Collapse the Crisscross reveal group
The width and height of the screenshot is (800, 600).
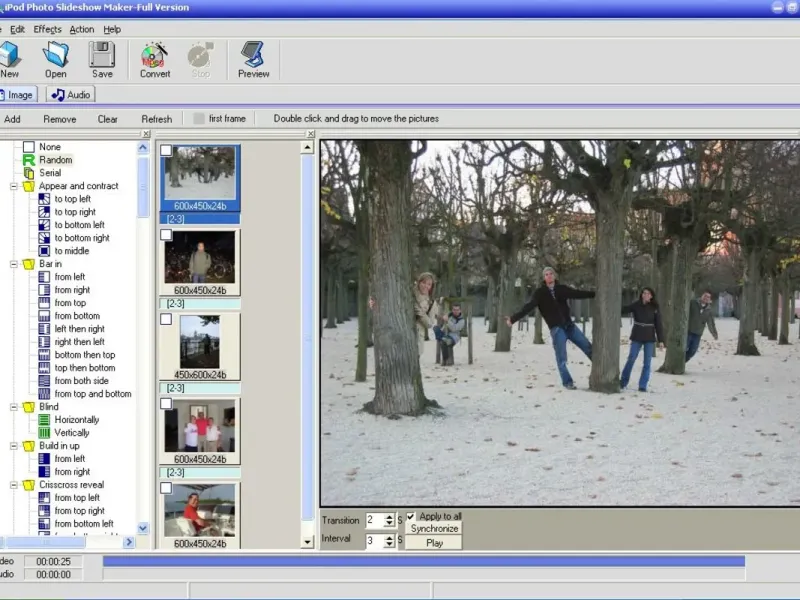point(15,485)
